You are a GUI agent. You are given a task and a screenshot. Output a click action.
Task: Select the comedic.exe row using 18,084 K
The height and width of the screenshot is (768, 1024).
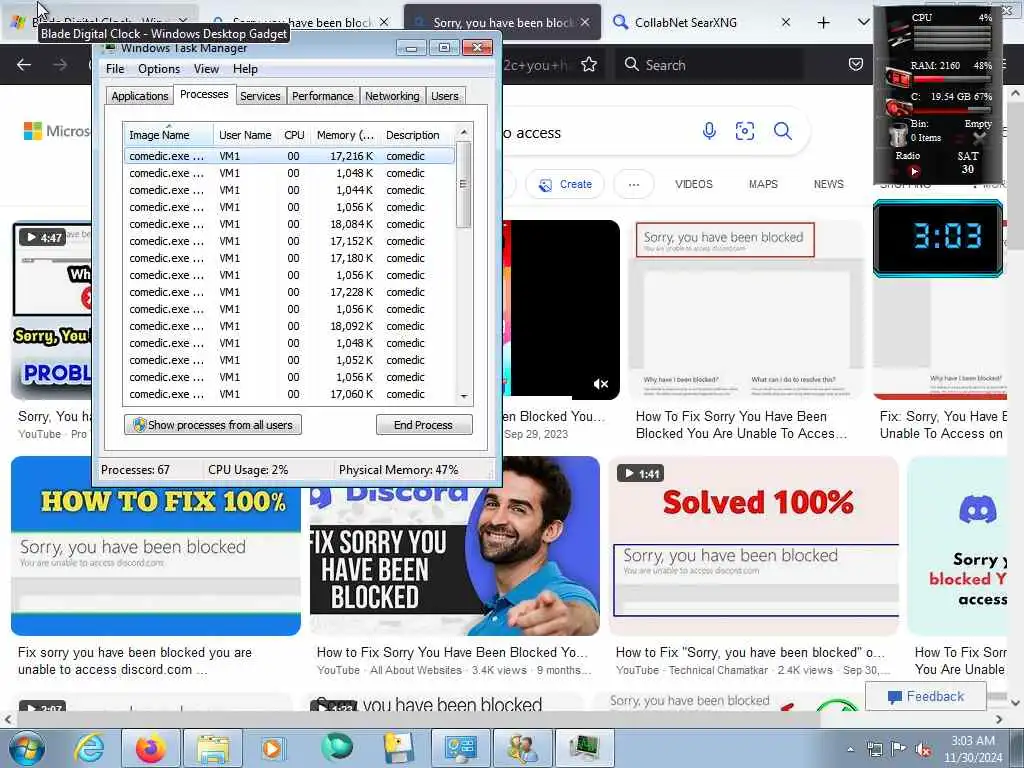[289, 224]
